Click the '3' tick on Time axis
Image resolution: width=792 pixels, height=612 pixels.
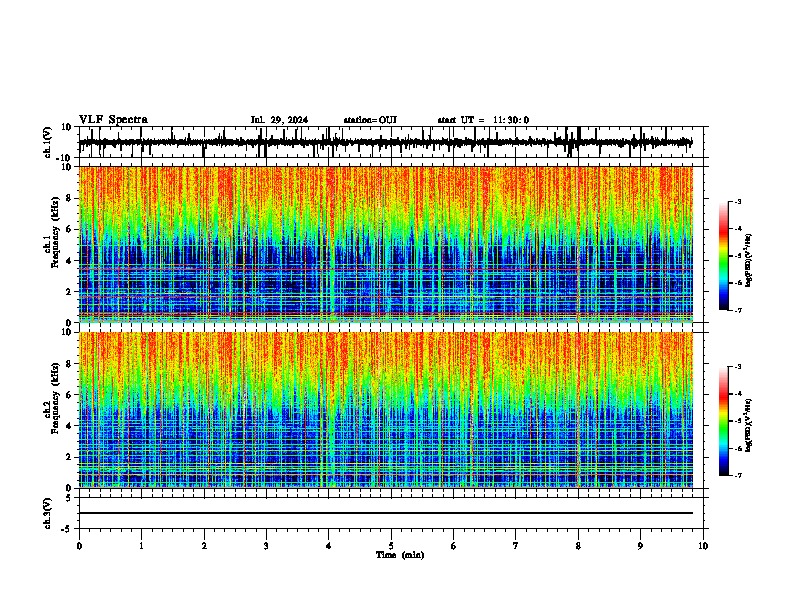coord(266,546)
